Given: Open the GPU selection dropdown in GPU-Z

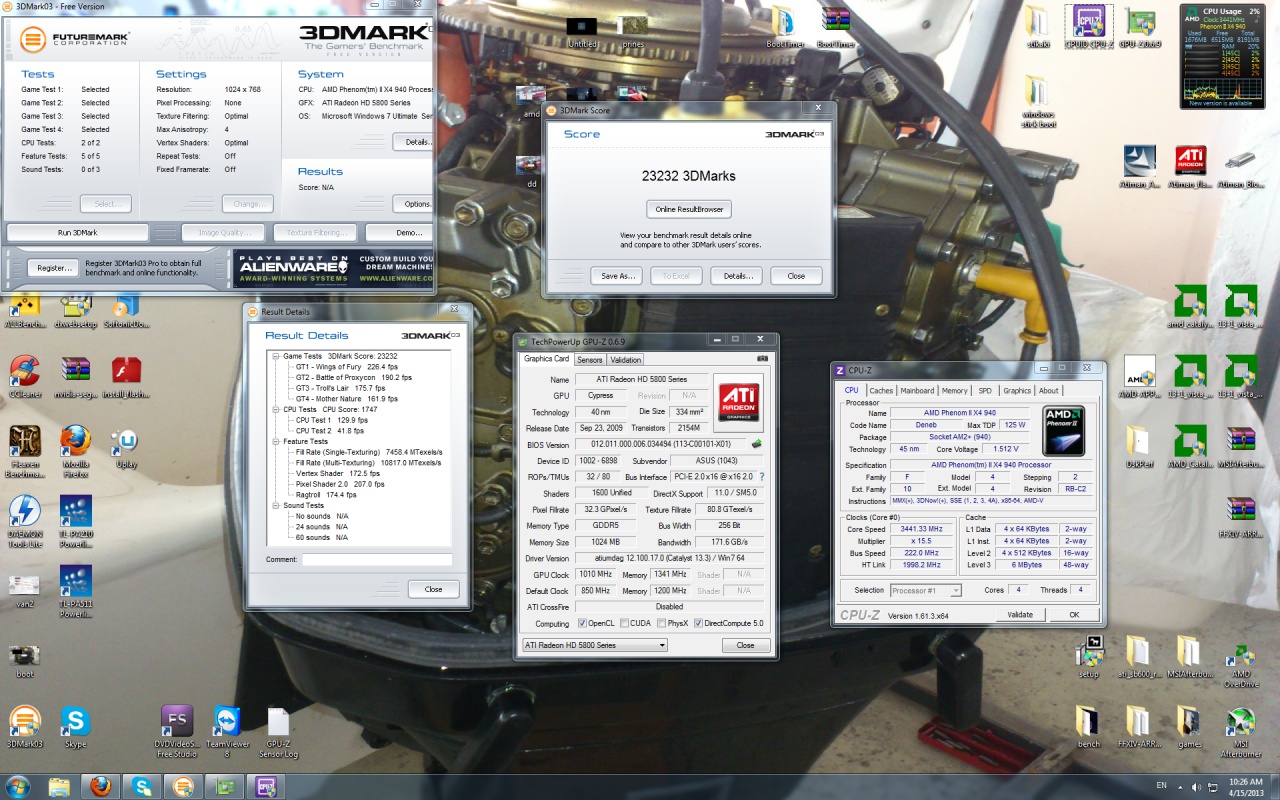Looking at the screenshot, I should [594, 645].
